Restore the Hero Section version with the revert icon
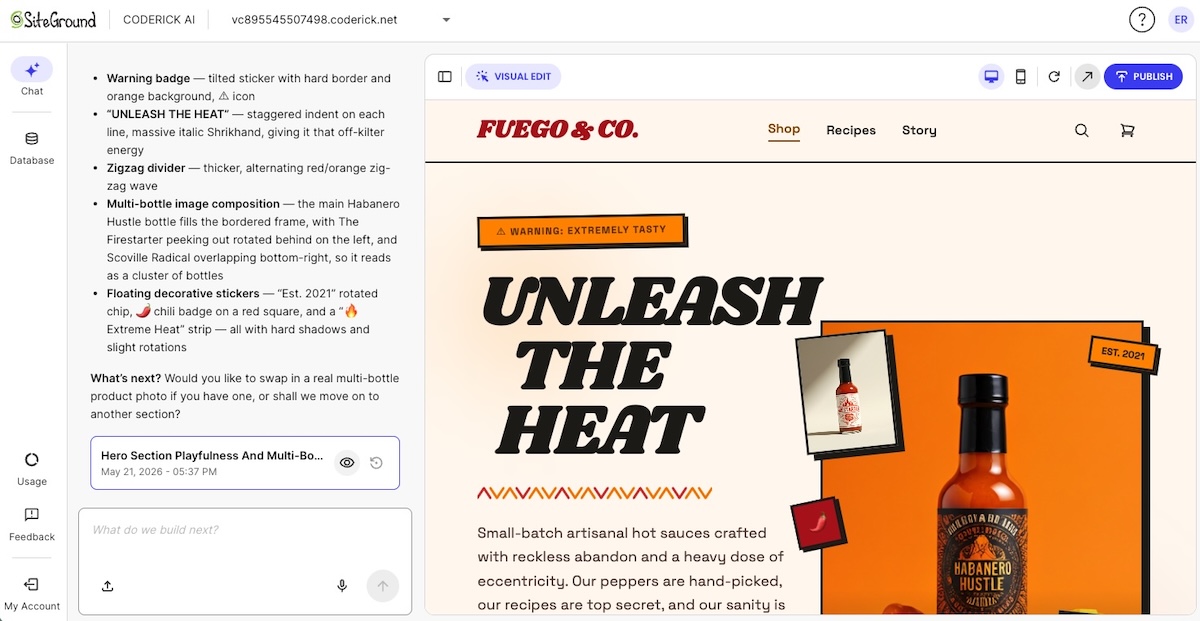The height and width of the screenshot is (621, 1200). coord(376,463)
